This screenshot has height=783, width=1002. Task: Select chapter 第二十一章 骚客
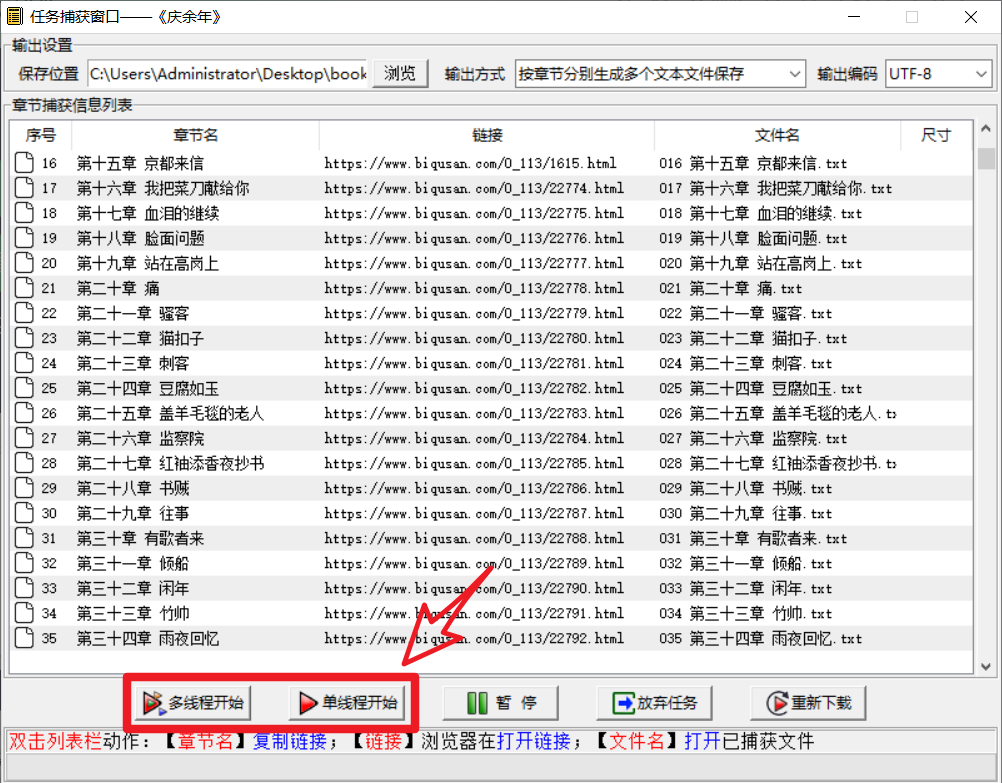point(133,313)
